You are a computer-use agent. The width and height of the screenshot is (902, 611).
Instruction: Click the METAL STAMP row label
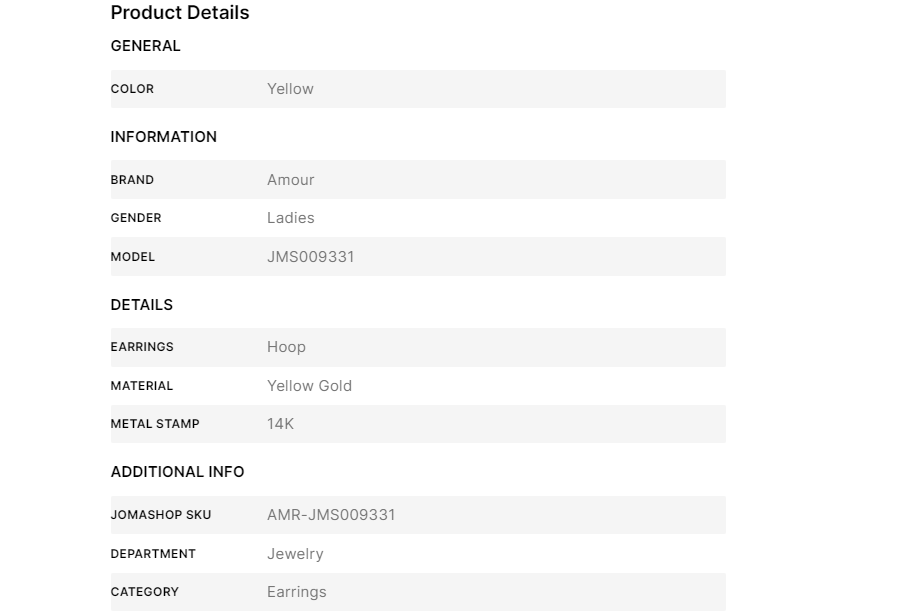155,424
